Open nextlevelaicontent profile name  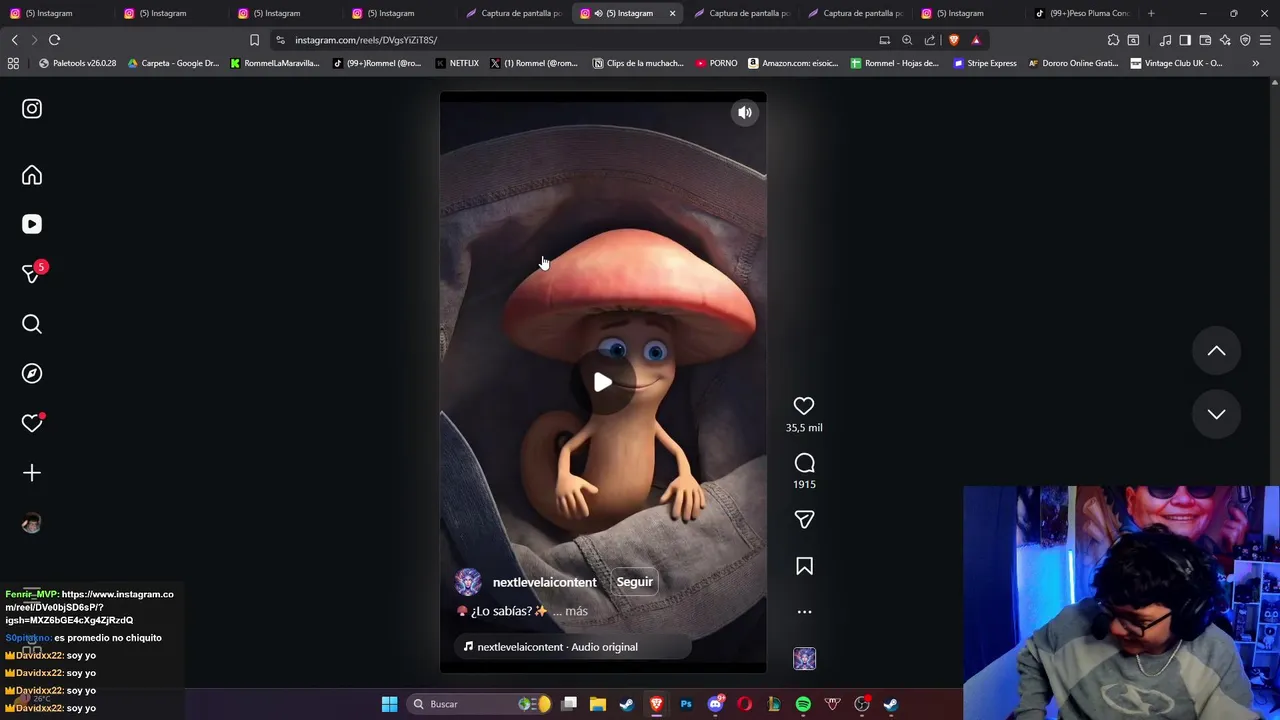point(544,582)
